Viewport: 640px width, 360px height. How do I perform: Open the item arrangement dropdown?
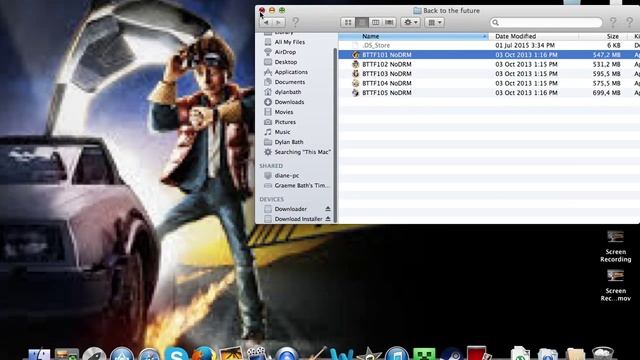434,22
